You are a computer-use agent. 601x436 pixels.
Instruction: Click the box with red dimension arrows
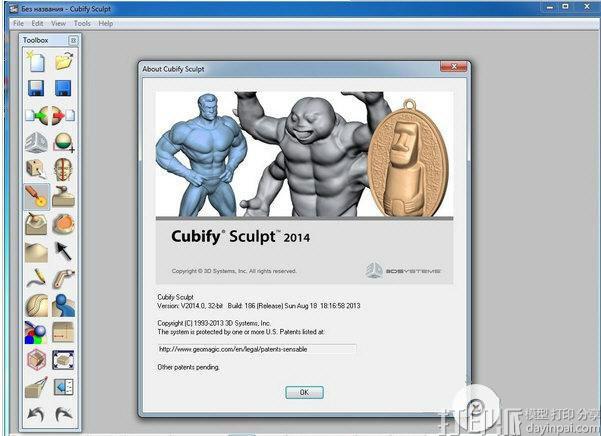[x=64, y=333]
